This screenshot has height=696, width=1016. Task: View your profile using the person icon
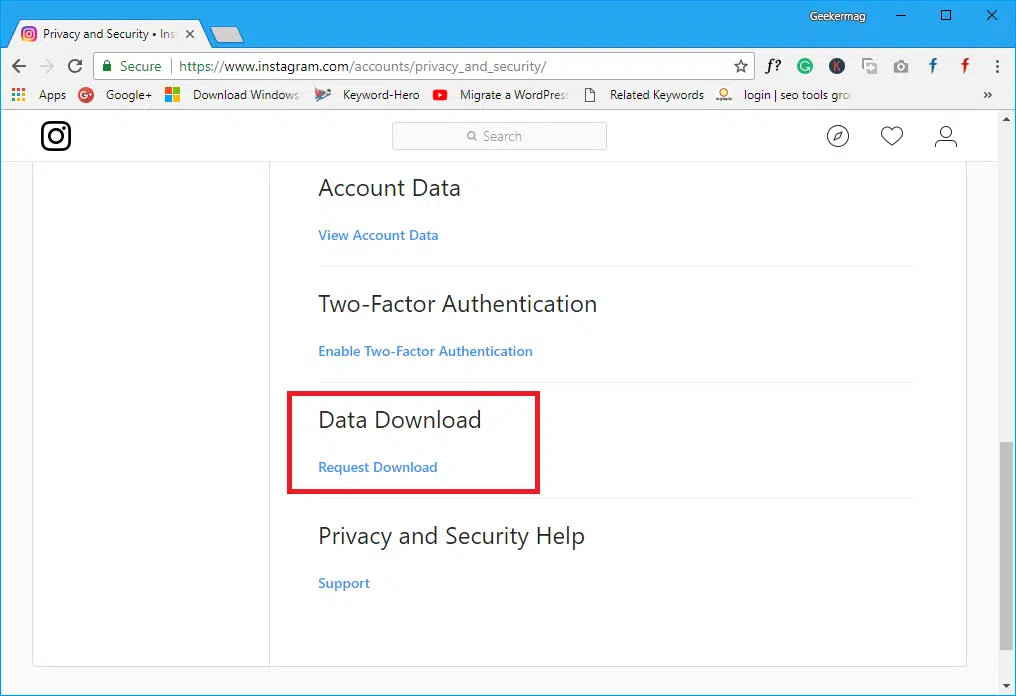[946, 135]
